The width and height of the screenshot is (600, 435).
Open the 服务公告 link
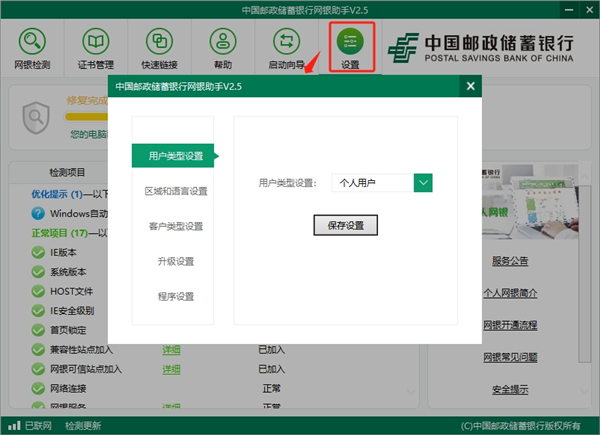(x=510, y=262)
